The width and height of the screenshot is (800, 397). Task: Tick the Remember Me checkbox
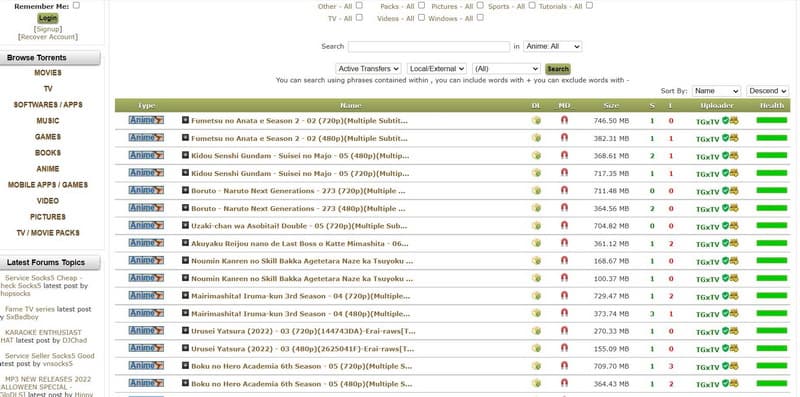(x=76, y=5)
